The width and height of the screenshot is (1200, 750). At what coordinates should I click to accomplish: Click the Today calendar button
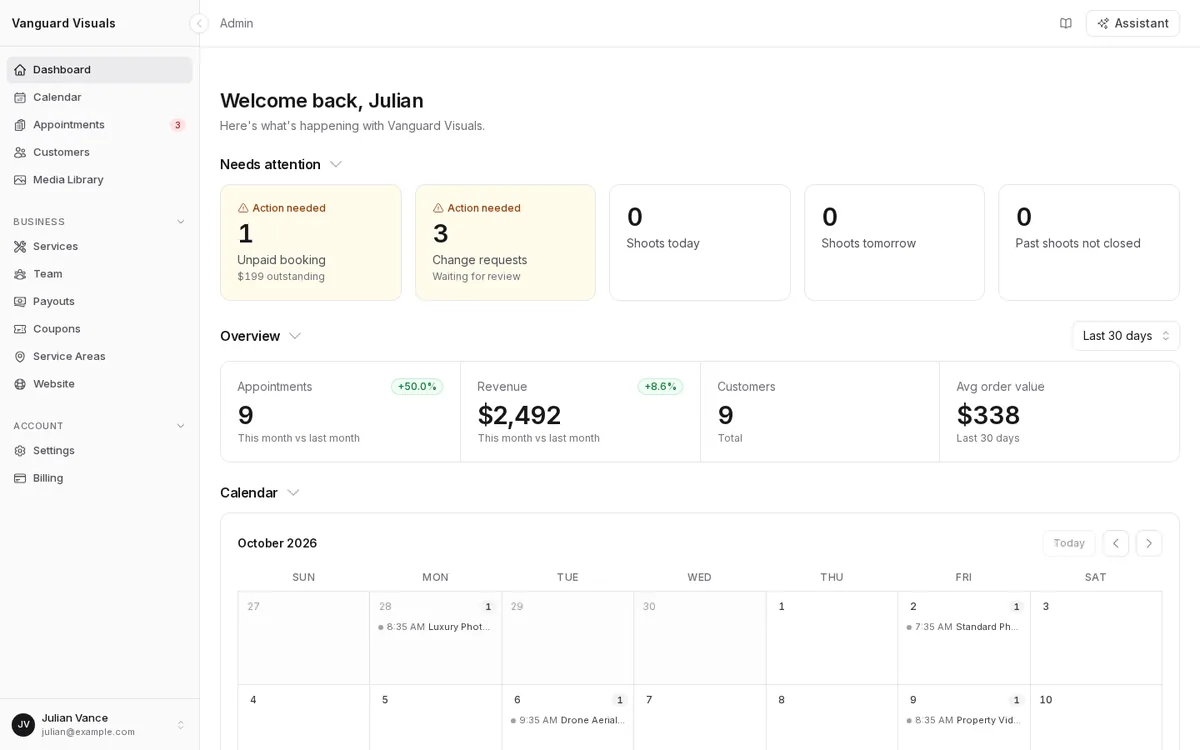coord(1069,543)
